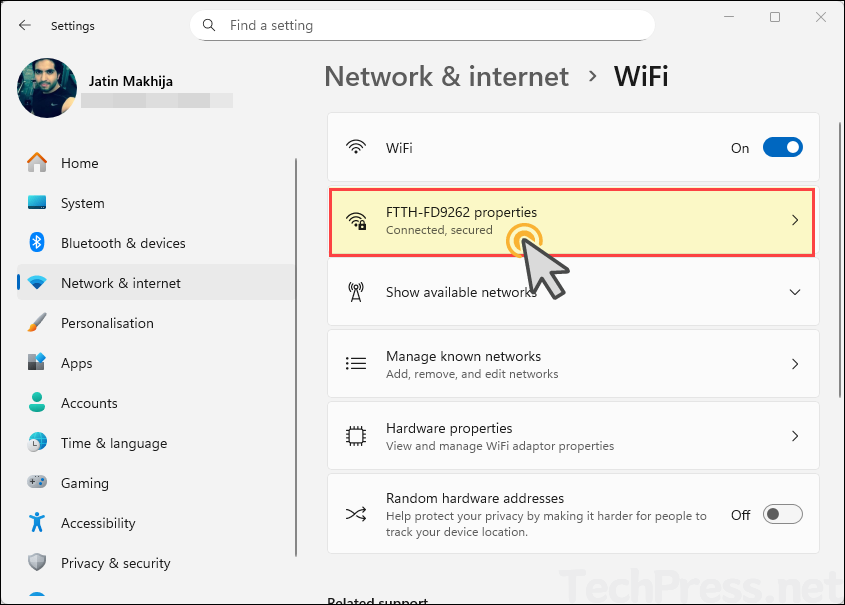Open FTTH-FD9262 properties chevron arrow
The height and width of the screenshot is (605, 845).
click(x=795, y=220)
